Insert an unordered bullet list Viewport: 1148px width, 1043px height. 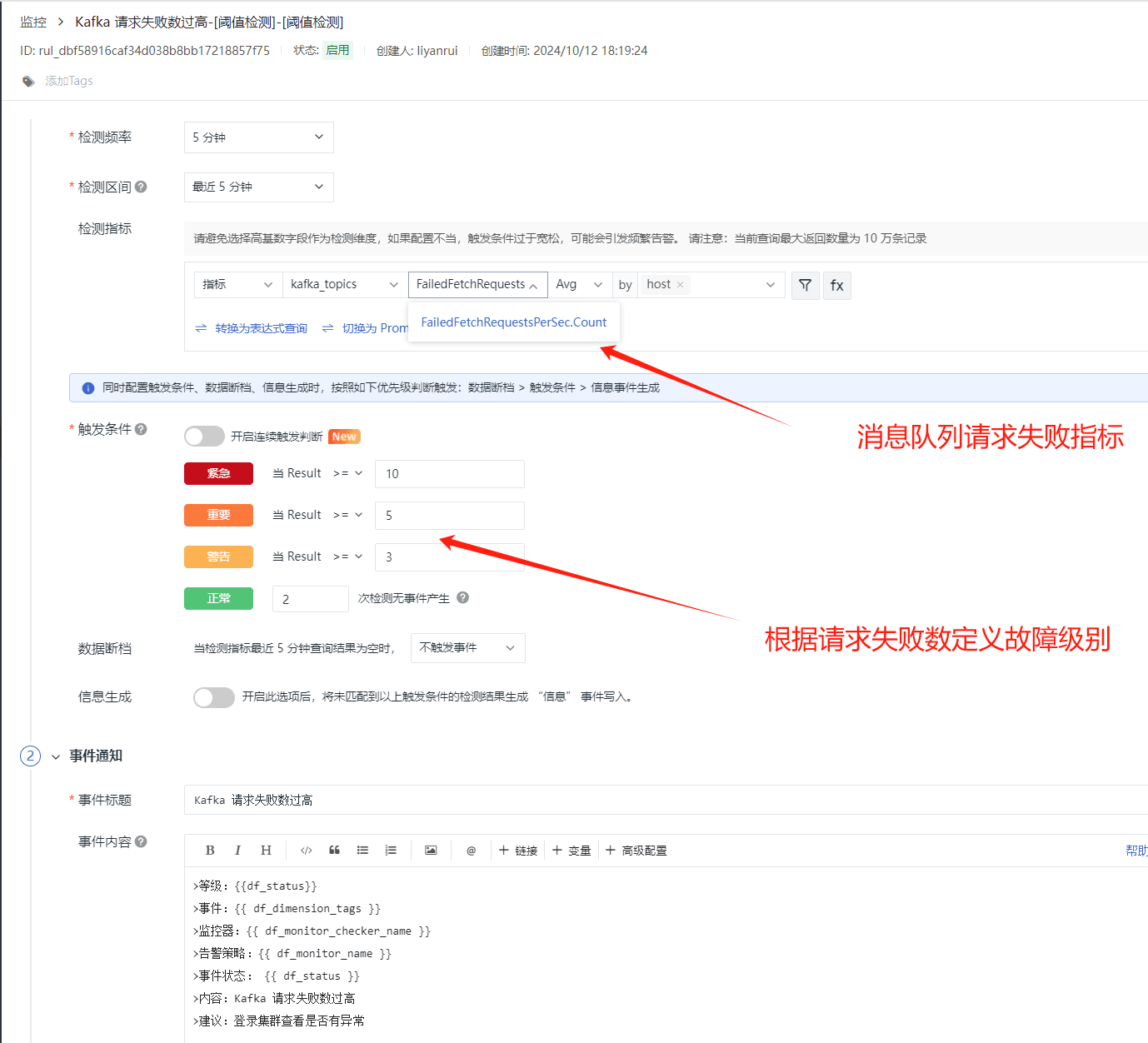362,851
